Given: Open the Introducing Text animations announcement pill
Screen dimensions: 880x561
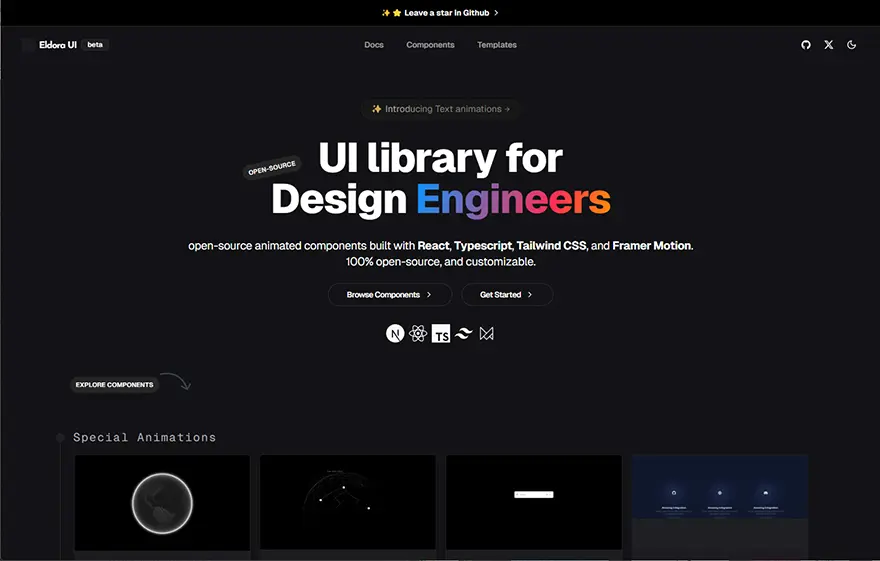Looking at the screenshot, I should coord(440,109).
